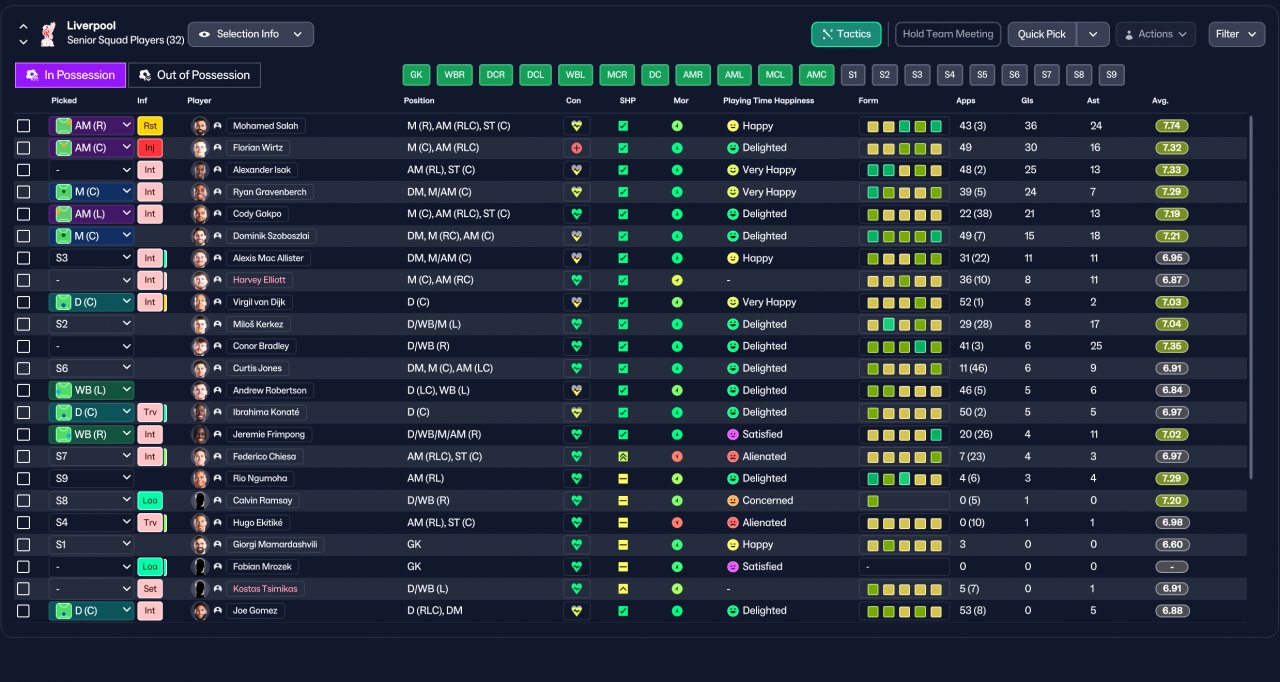Click Florian Wirtz's red injury condition icon

(x=576, y=148)
